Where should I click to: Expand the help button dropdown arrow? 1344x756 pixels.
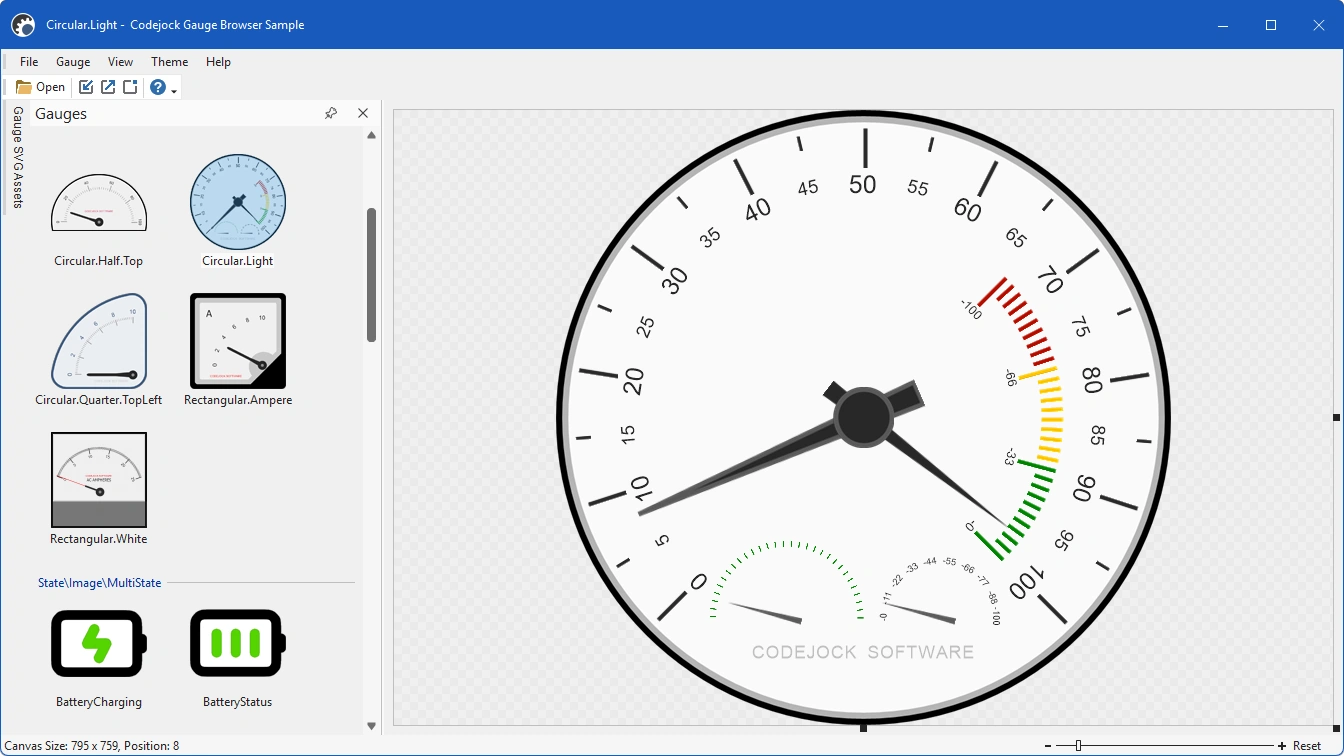(174, 90)
